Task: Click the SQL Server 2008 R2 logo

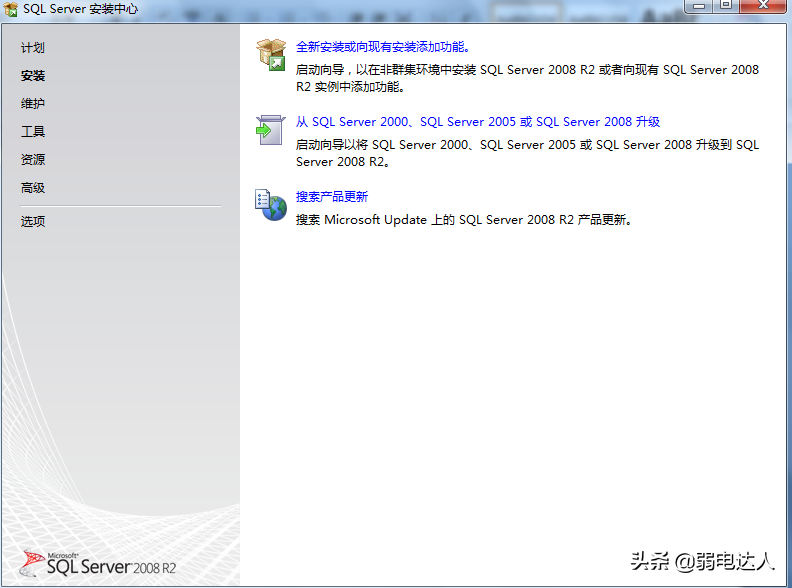Action: coord(98,564)
